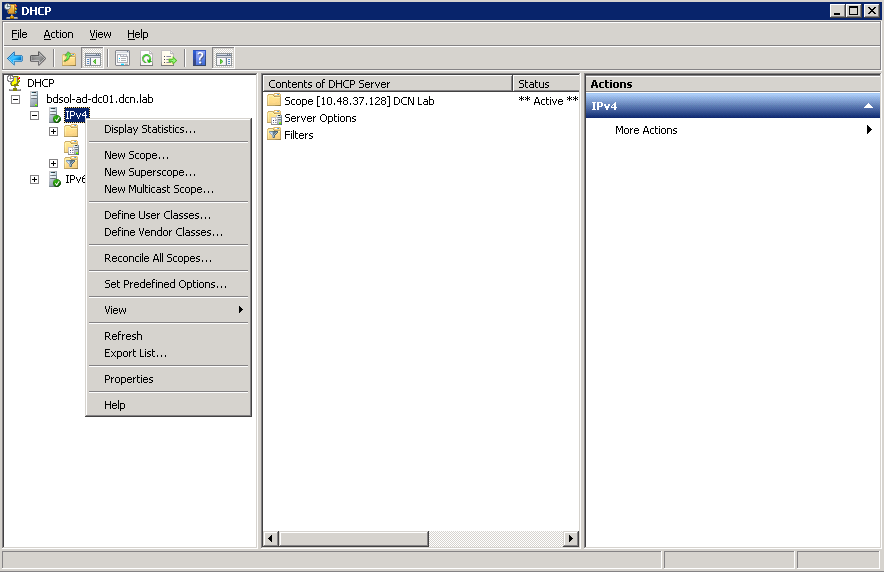Expand the scope folder node under IPv4

pos(54,131)
